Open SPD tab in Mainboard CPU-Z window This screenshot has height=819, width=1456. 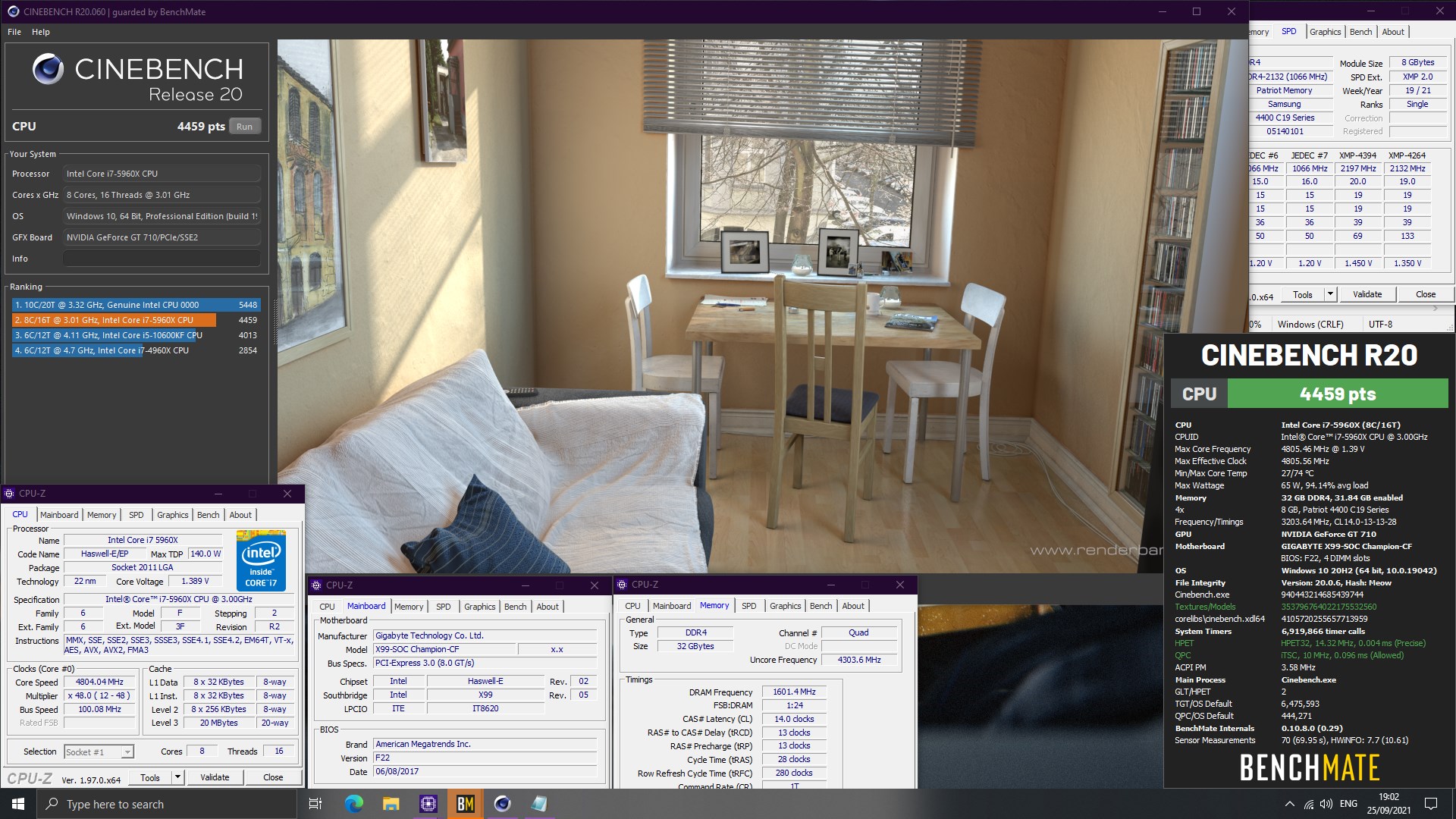pos(444,607)
